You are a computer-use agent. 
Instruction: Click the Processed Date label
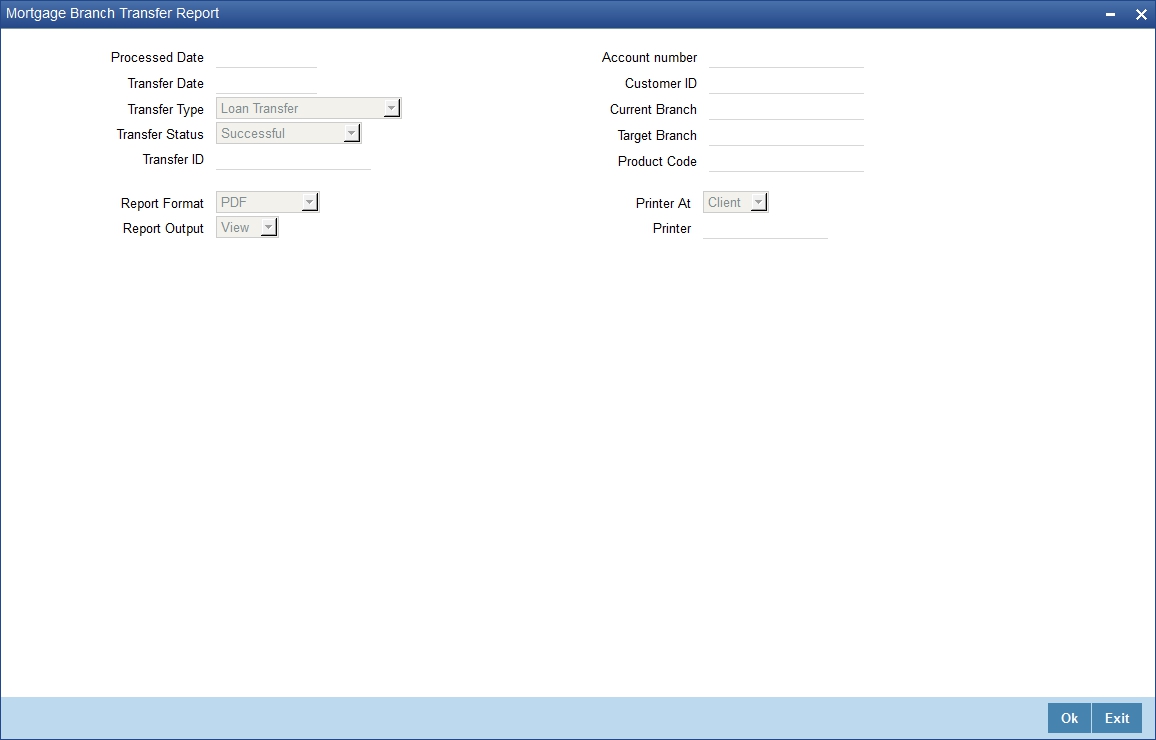[157, 57]
